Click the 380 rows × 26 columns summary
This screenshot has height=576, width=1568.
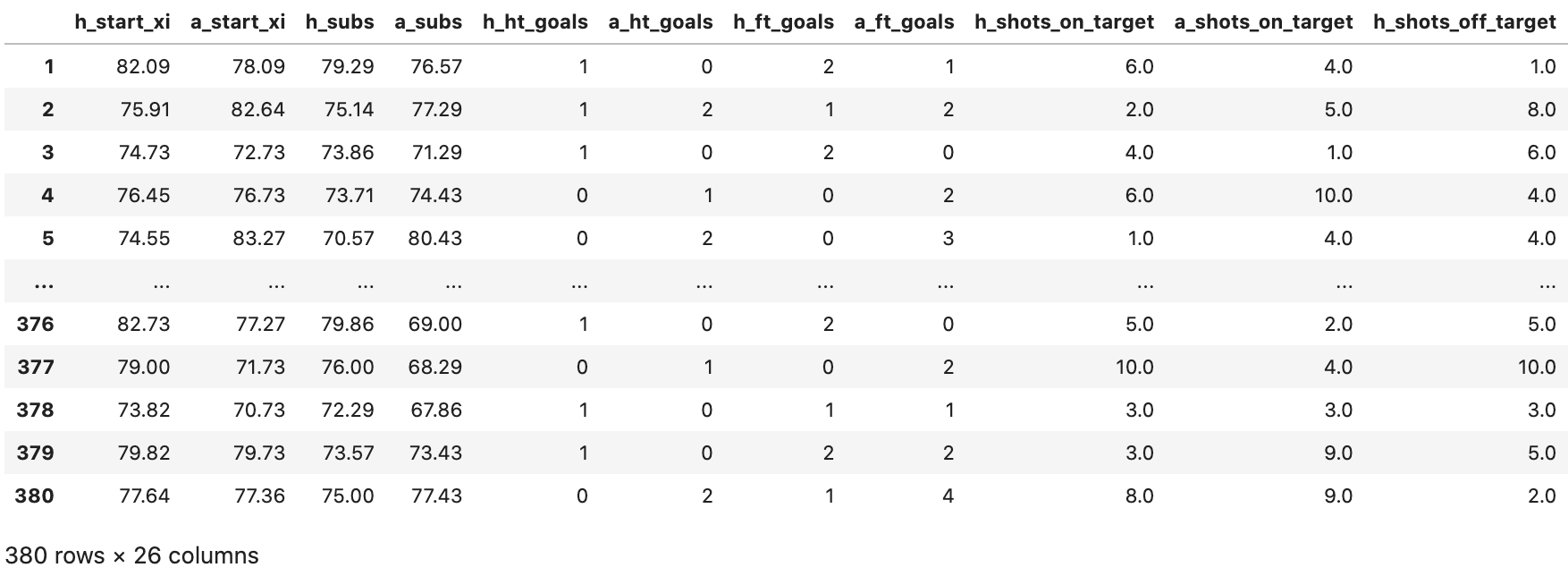(132, 555)
